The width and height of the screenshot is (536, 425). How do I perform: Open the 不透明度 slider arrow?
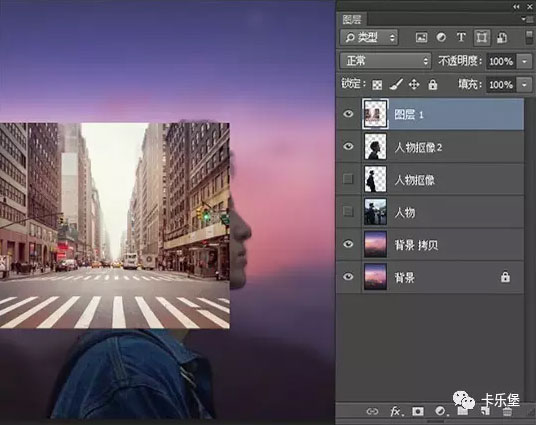tap(524, 62)
